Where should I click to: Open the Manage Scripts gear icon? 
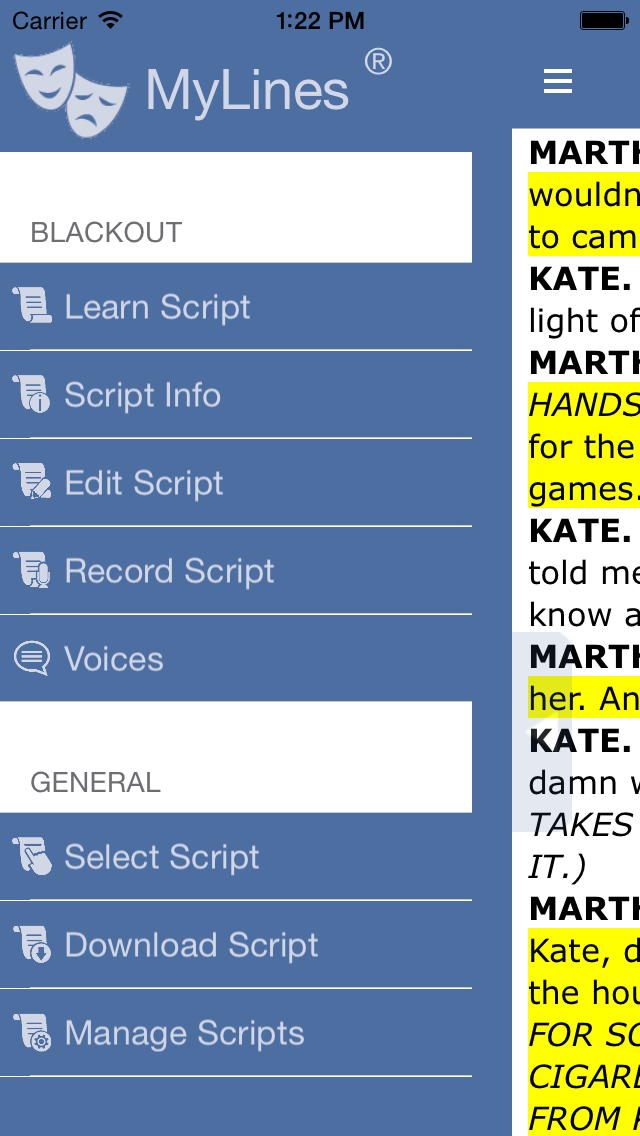tap(32, 1032)
